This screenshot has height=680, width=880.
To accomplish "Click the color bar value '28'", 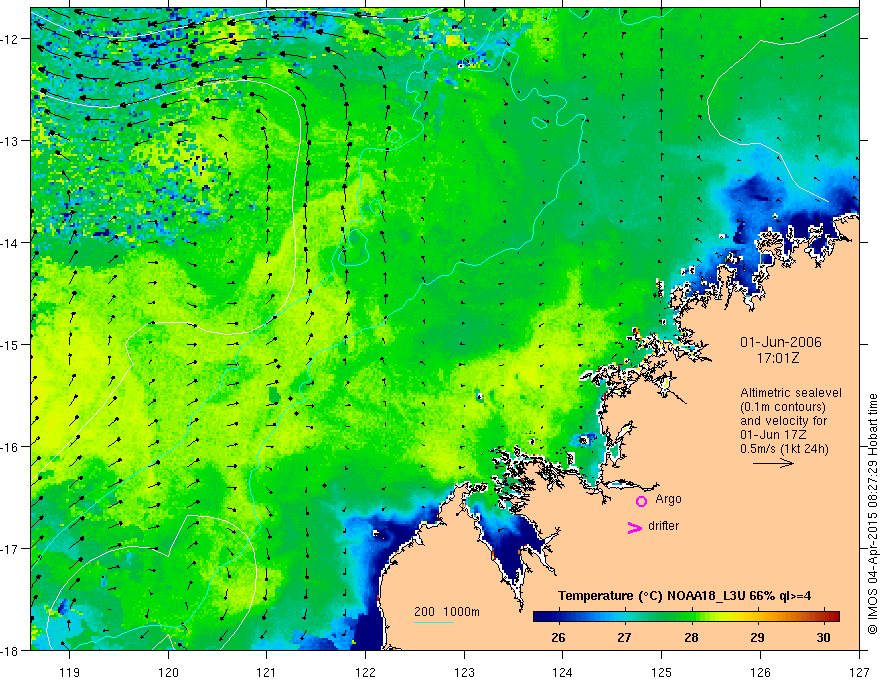I will (691, 637).
